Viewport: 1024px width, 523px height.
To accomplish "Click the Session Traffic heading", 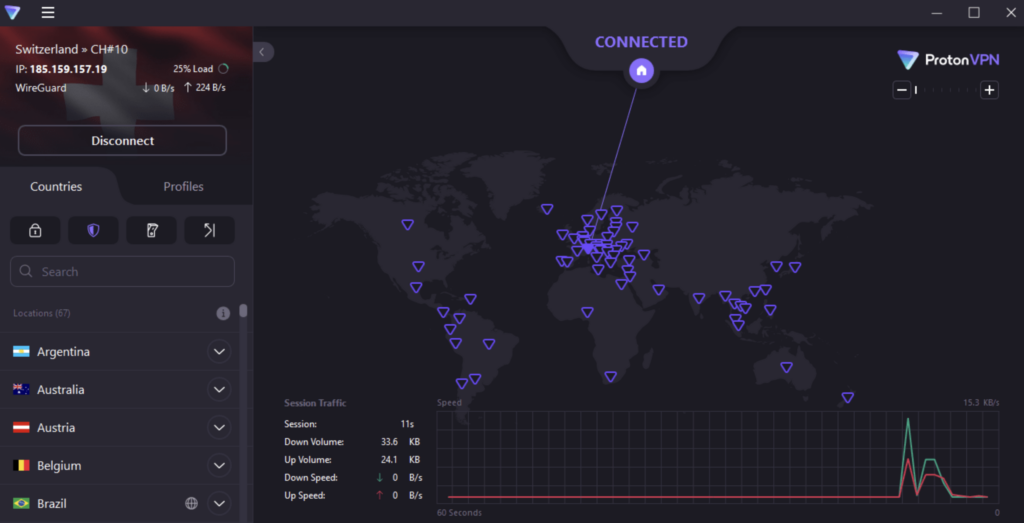I will (315, 403).
